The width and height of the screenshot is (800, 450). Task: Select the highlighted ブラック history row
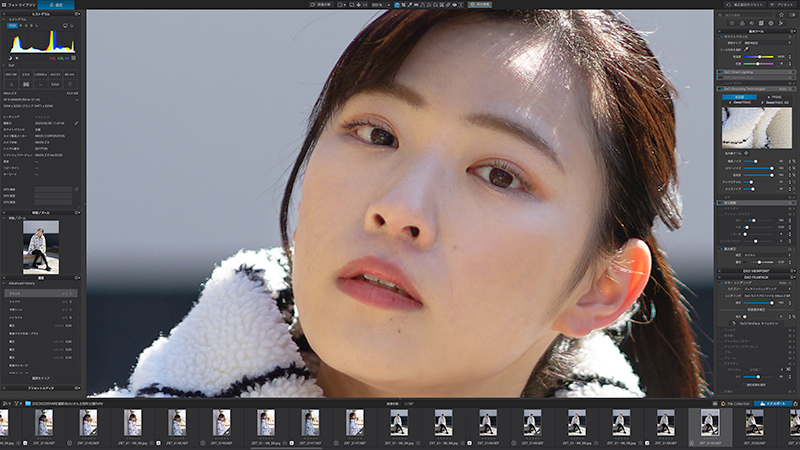pyautogui.click(x=40, y=293)
